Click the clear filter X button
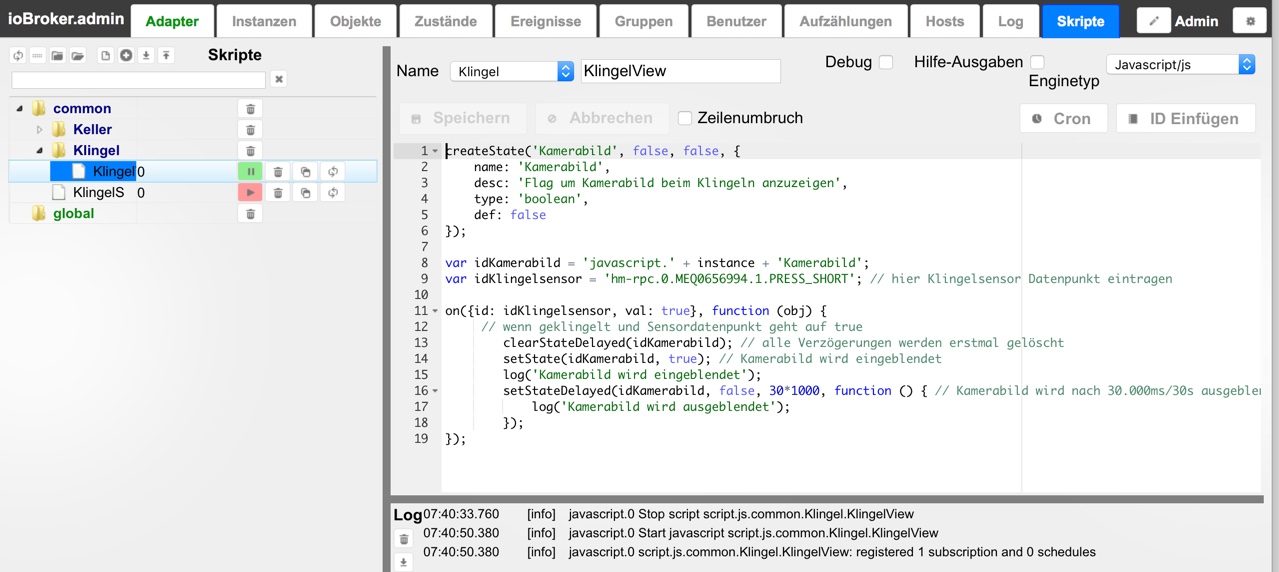The width and height of the screenshot is (1279, 572). tap(279, 80)
